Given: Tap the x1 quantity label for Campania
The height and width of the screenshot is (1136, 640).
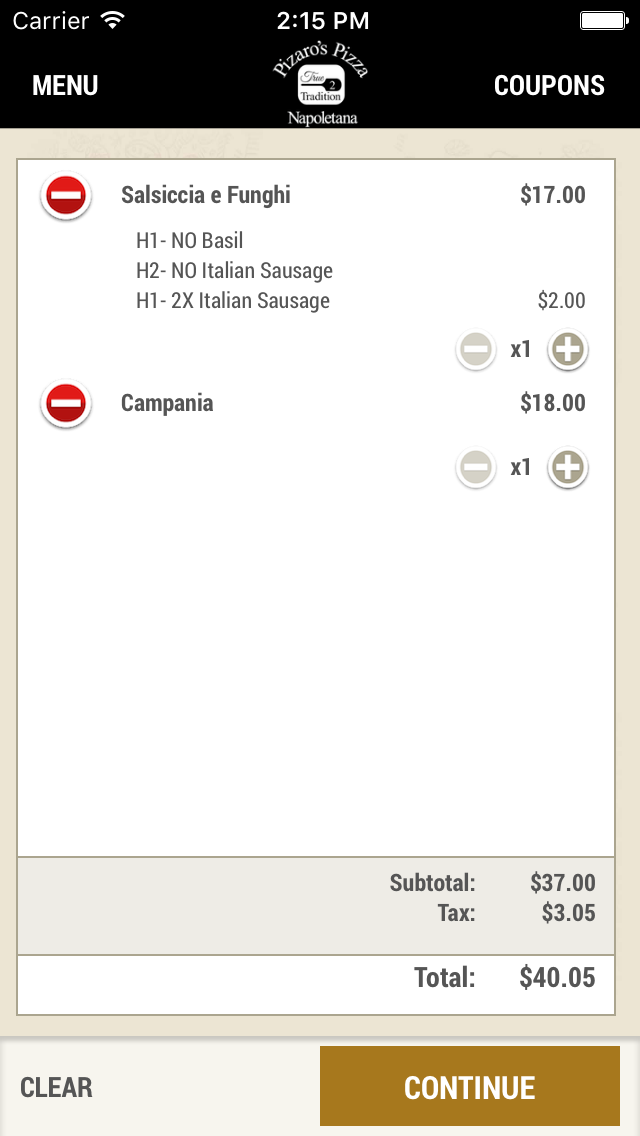Looking at the screenshot, I should tap(520, 467).
